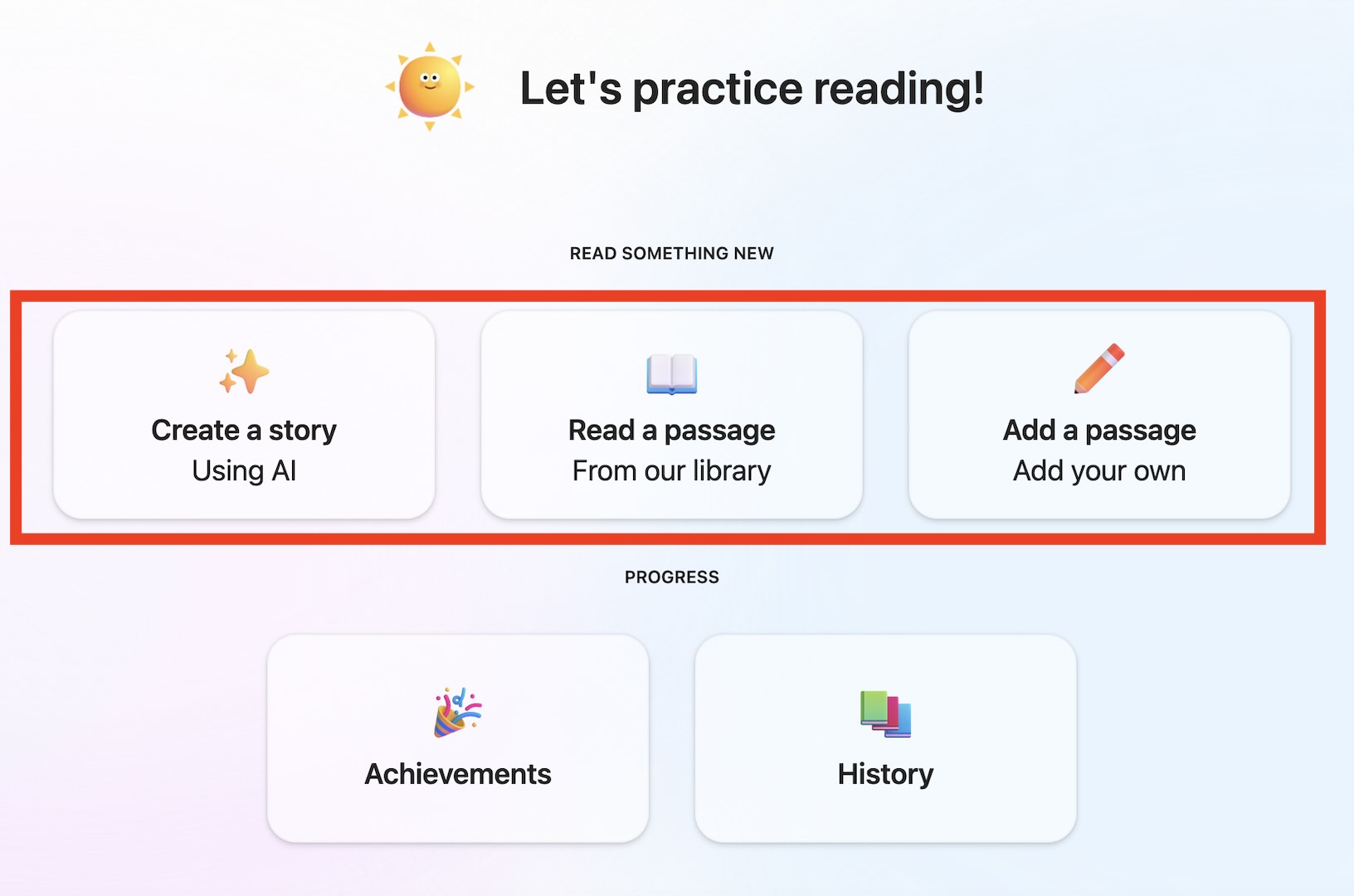Screen dimensions: 1354x896
Task: Click the smiling sun mascot icon
Action: [x=430, y=86]
